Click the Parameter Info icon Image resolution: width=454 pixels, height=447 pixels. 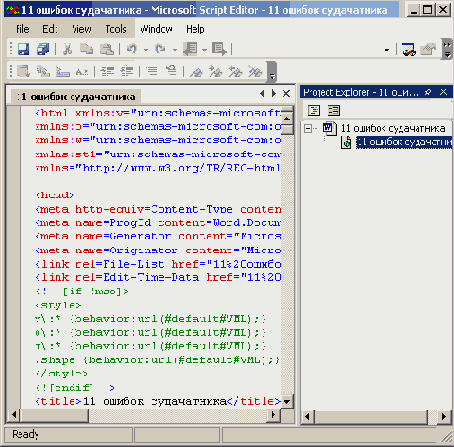[x=43, y=71]
